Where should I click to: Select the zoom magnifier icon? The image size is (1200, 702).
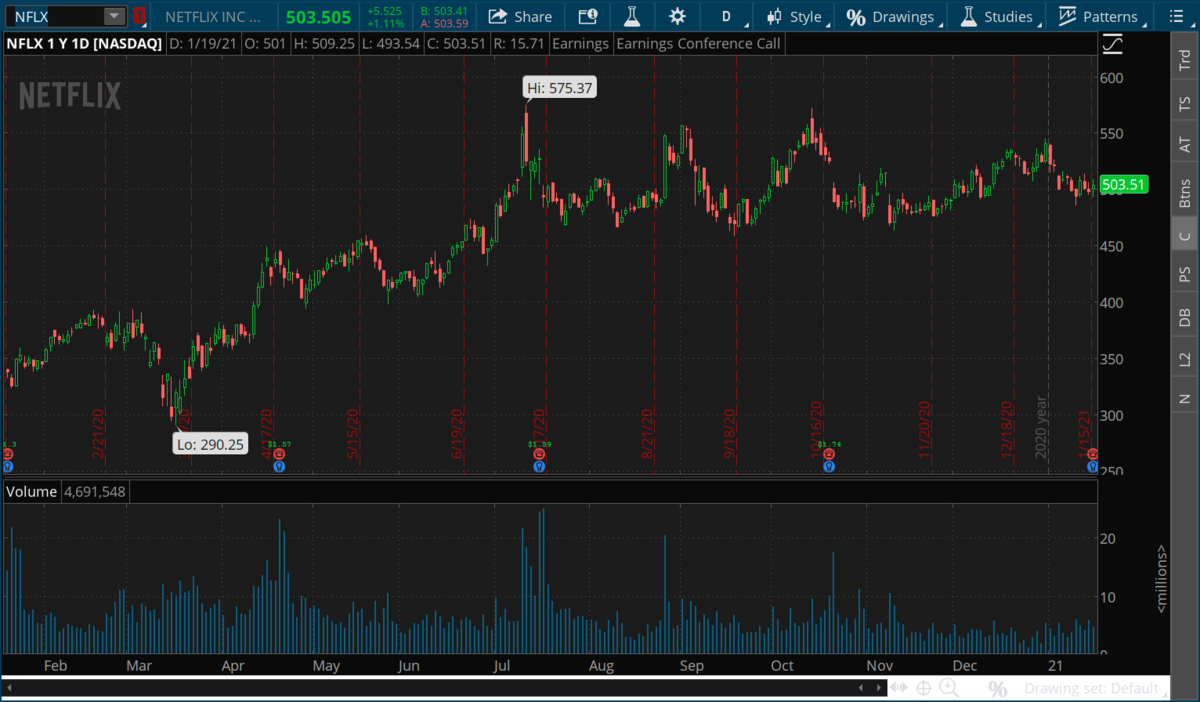949,688
